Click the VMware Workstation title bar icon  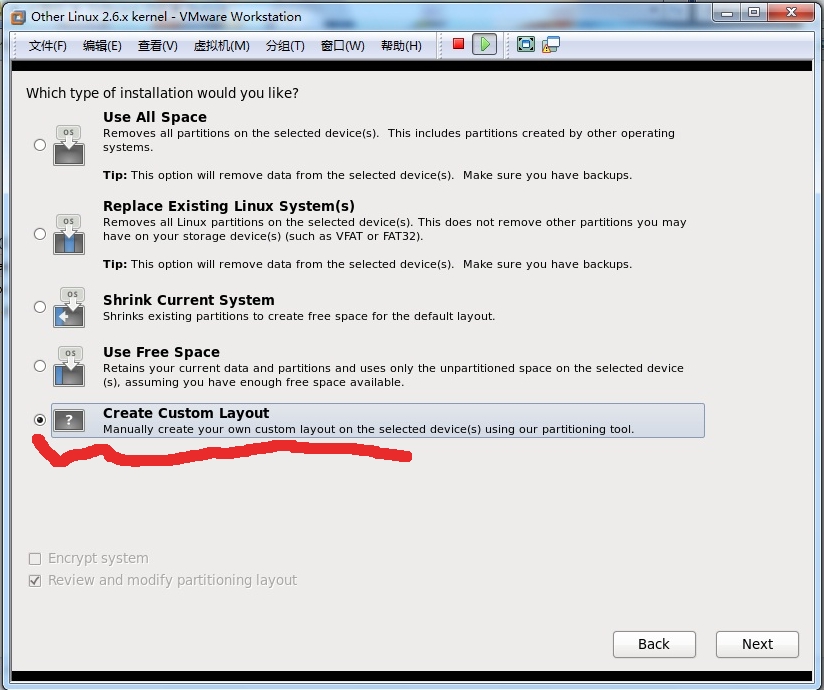pyautogui.click(x=17, y=16)
